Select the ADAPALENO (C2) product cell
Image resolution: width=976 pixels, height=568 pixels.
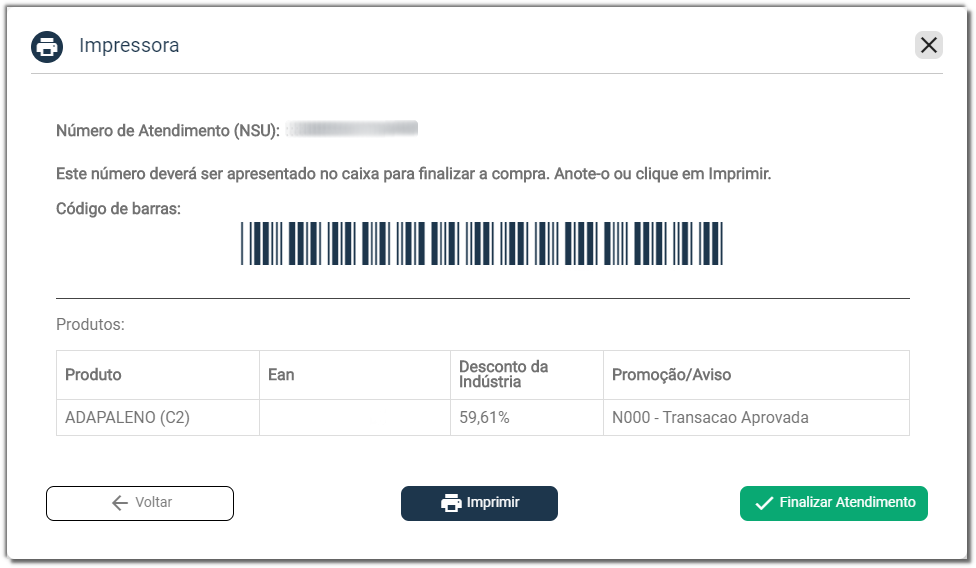point(127,418)
